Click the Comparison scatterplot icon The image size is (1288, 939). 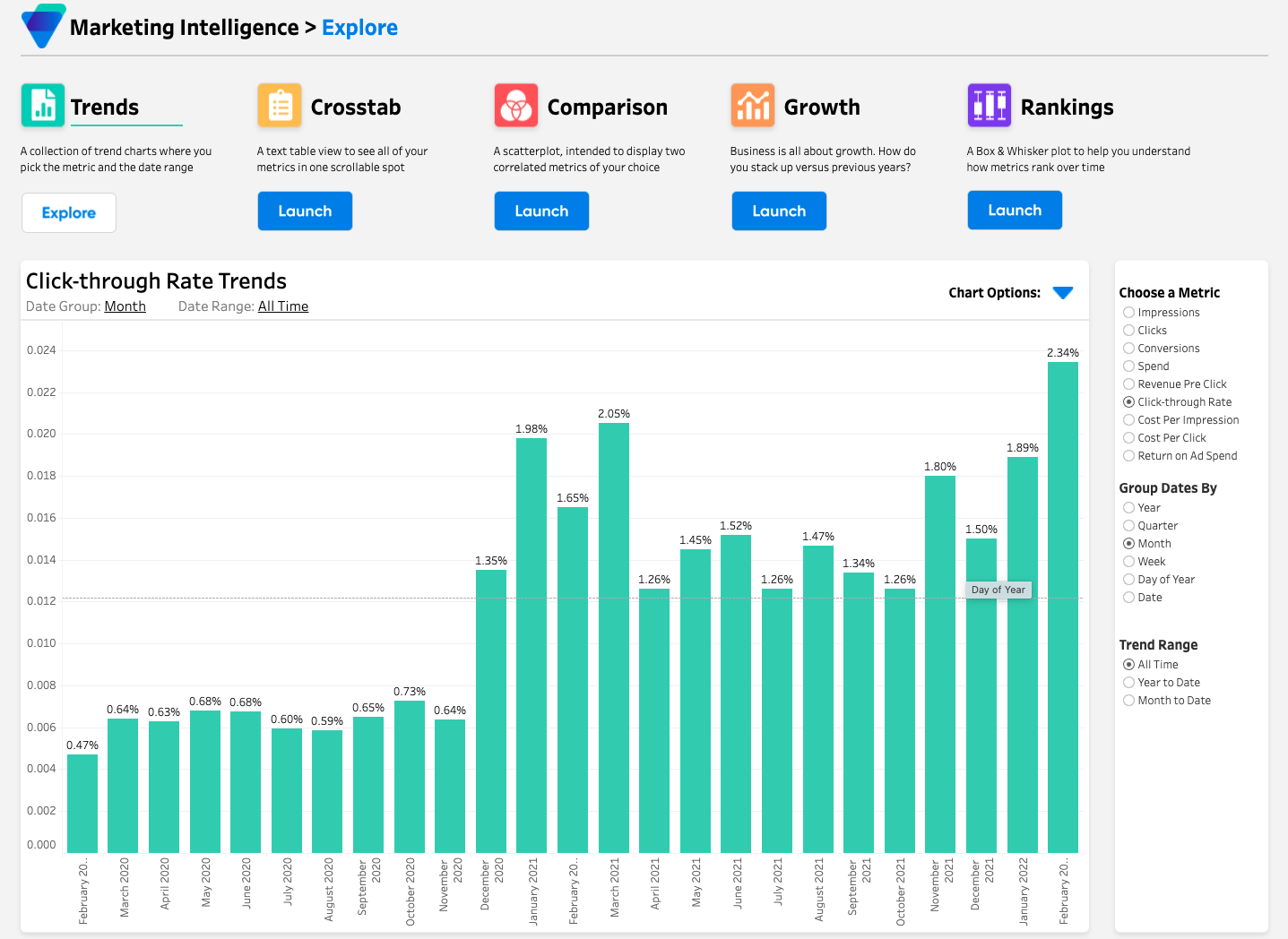(515, 105)
